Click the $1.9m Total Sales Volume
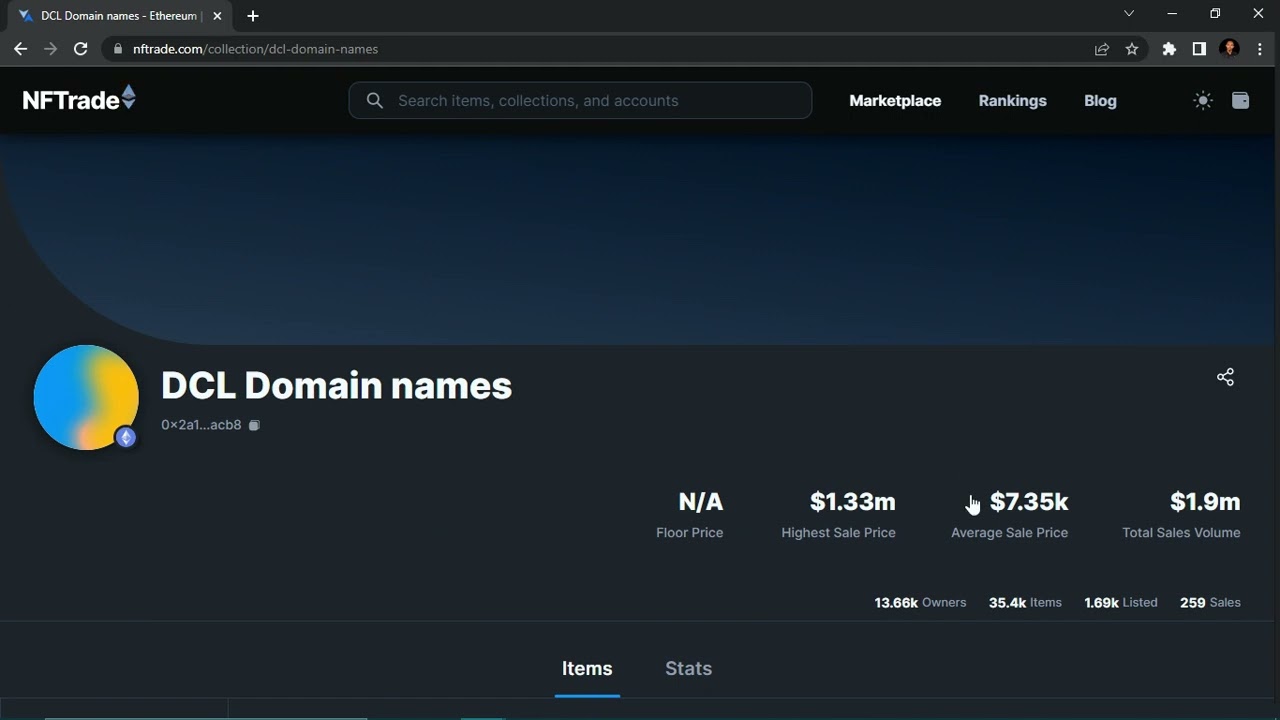 1205,502
